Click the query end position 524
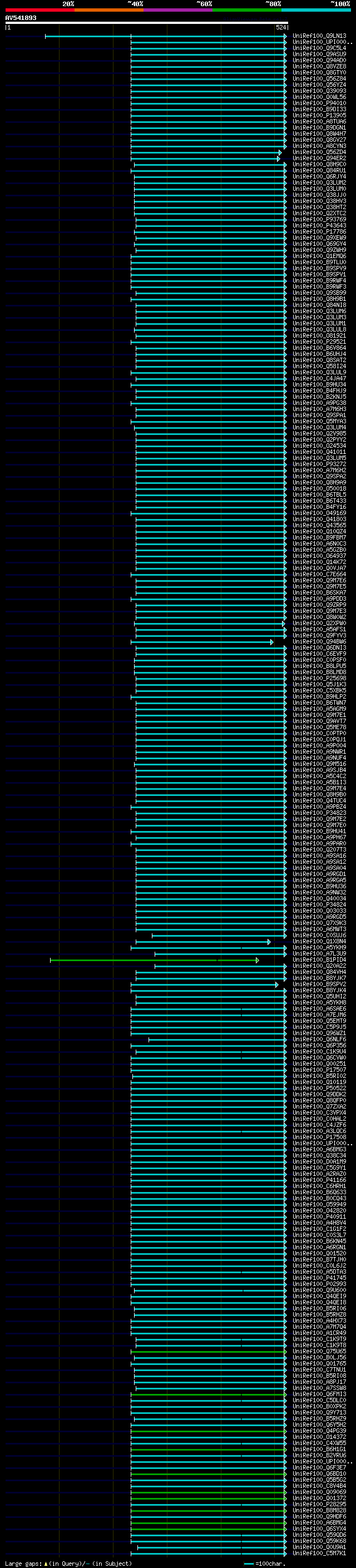 [281, 27]
